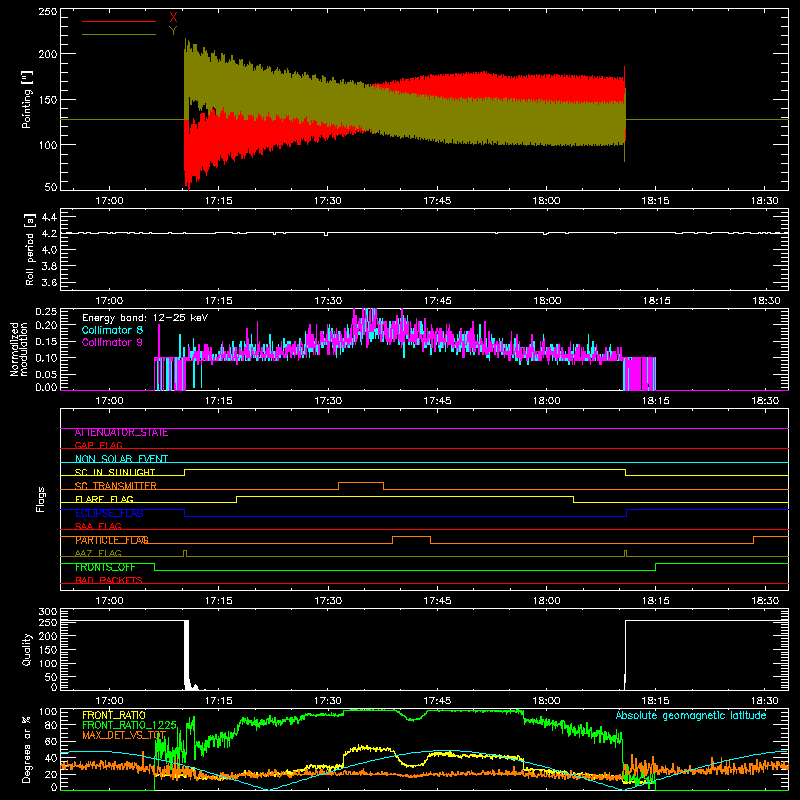800x800 pixels.
Task: Click the olive Y legend label
Action: coord(173,31)
